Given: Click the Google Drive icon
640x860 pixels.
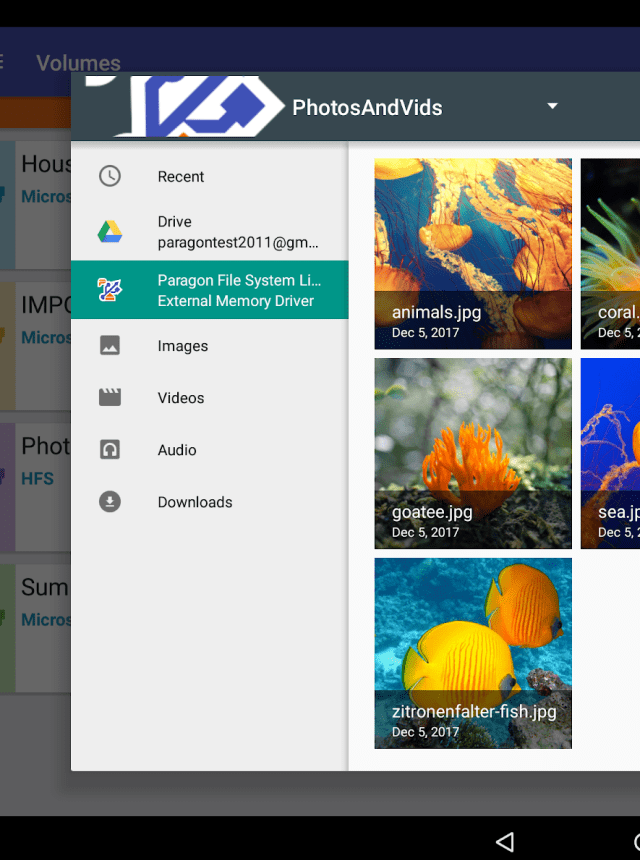Looking at the screenshot, I should point(110,232).
